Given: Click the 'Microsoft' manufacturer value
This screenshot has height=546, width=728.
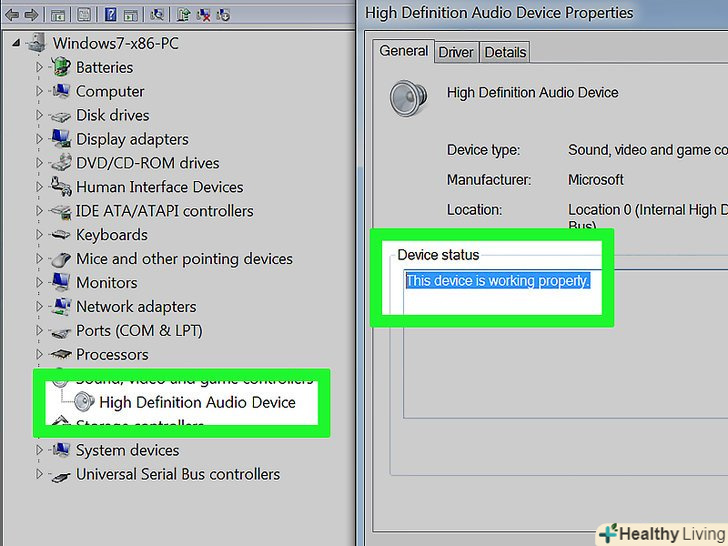Looking at the screenshot, I should point(596,180).
